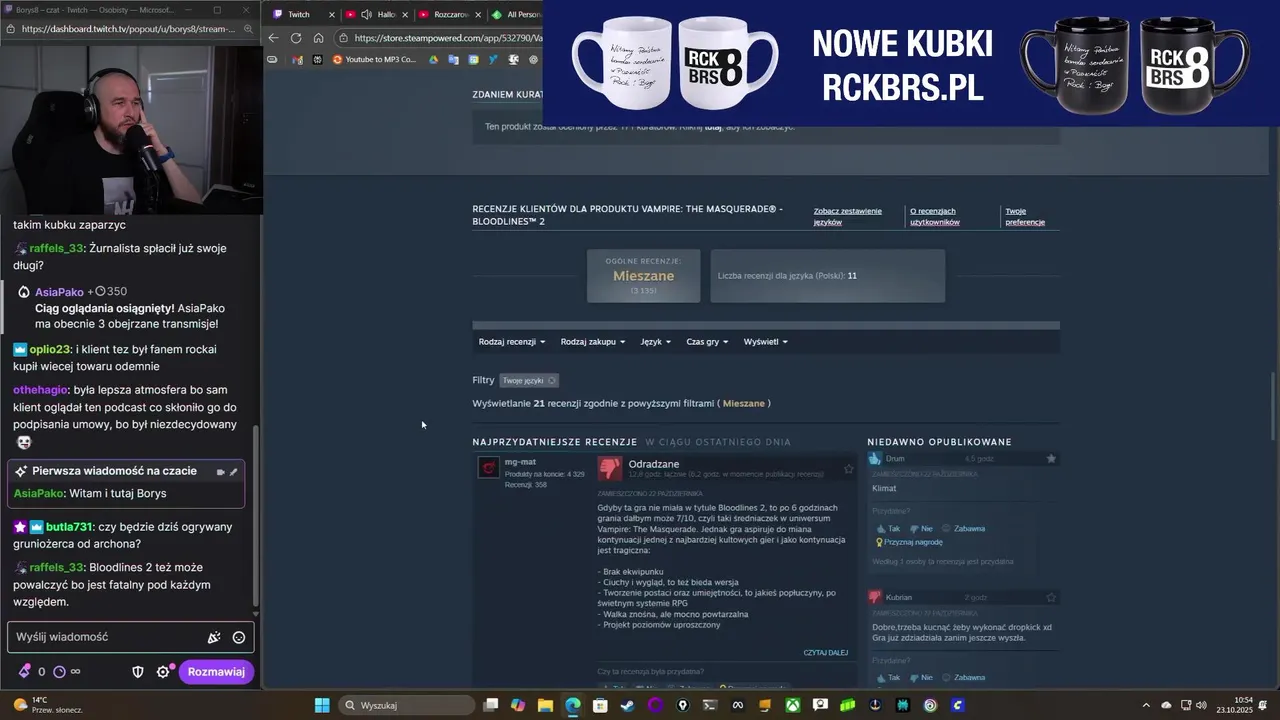Click the channel points circle icon
Image resolution: width=1280 pixels, height=720 pixels.
(59, 672)
